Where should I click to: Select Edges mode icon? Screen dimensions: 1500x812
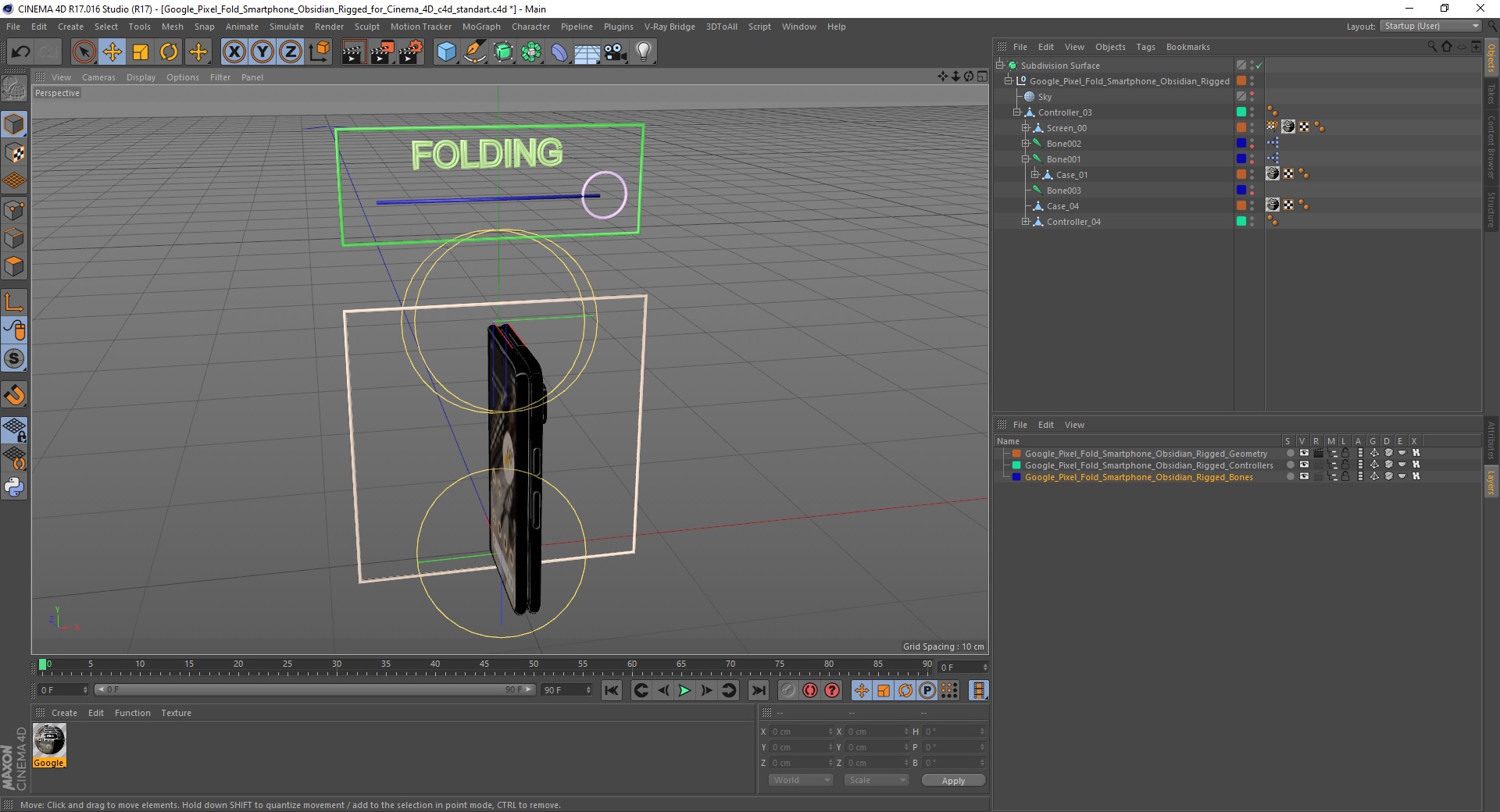coord(14,238)
